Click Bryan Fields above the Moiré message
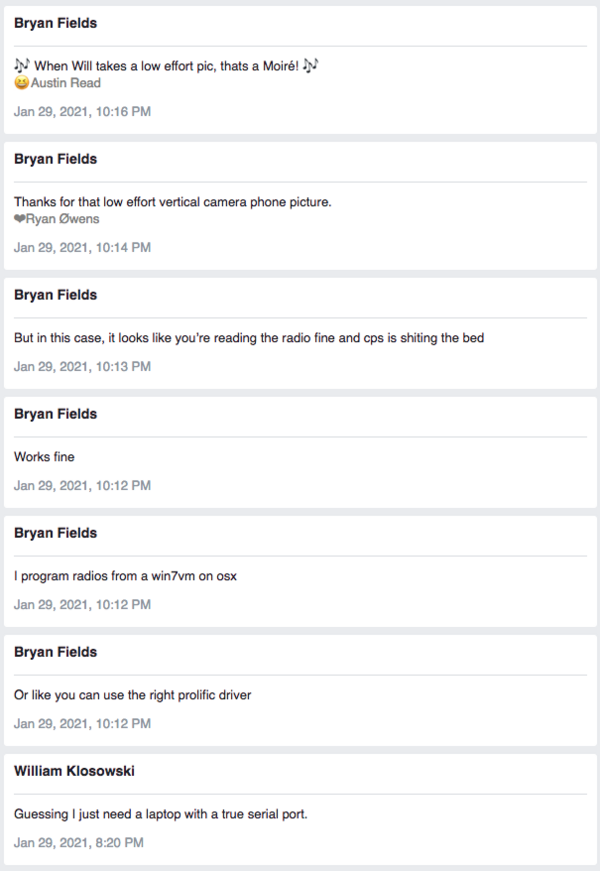 [x=55, y=23]
